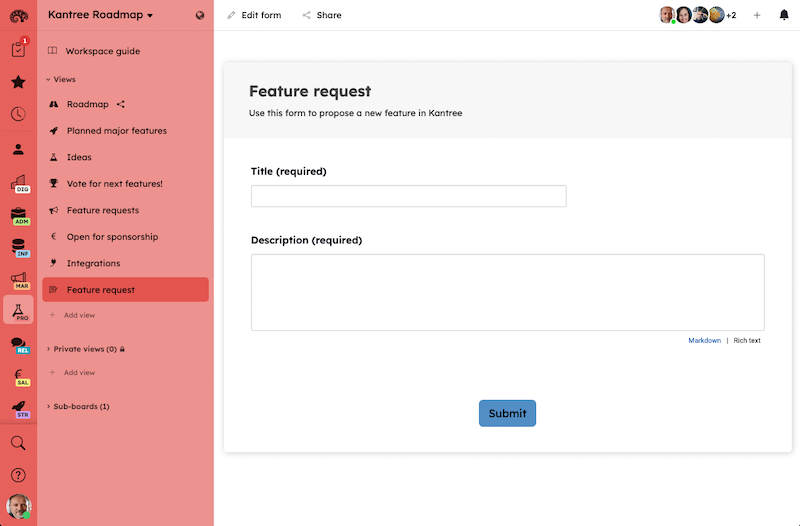Viewport: 800px width, 526px height.
Task: Click the Description text area
Action: tap(508, 292)
